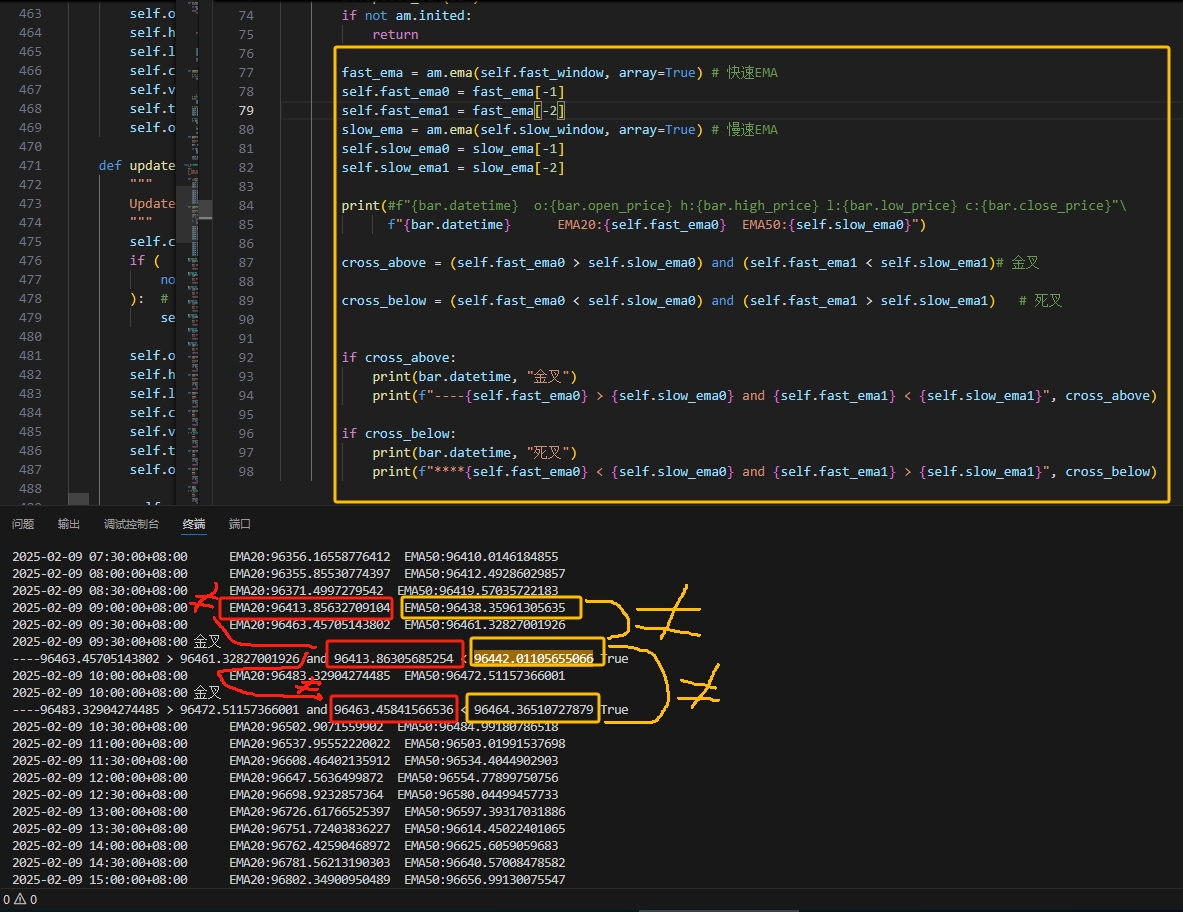
Task: Click terminal timestamp '2025-02-09 10:30:00+08:00'
Action: click(100, 726)
